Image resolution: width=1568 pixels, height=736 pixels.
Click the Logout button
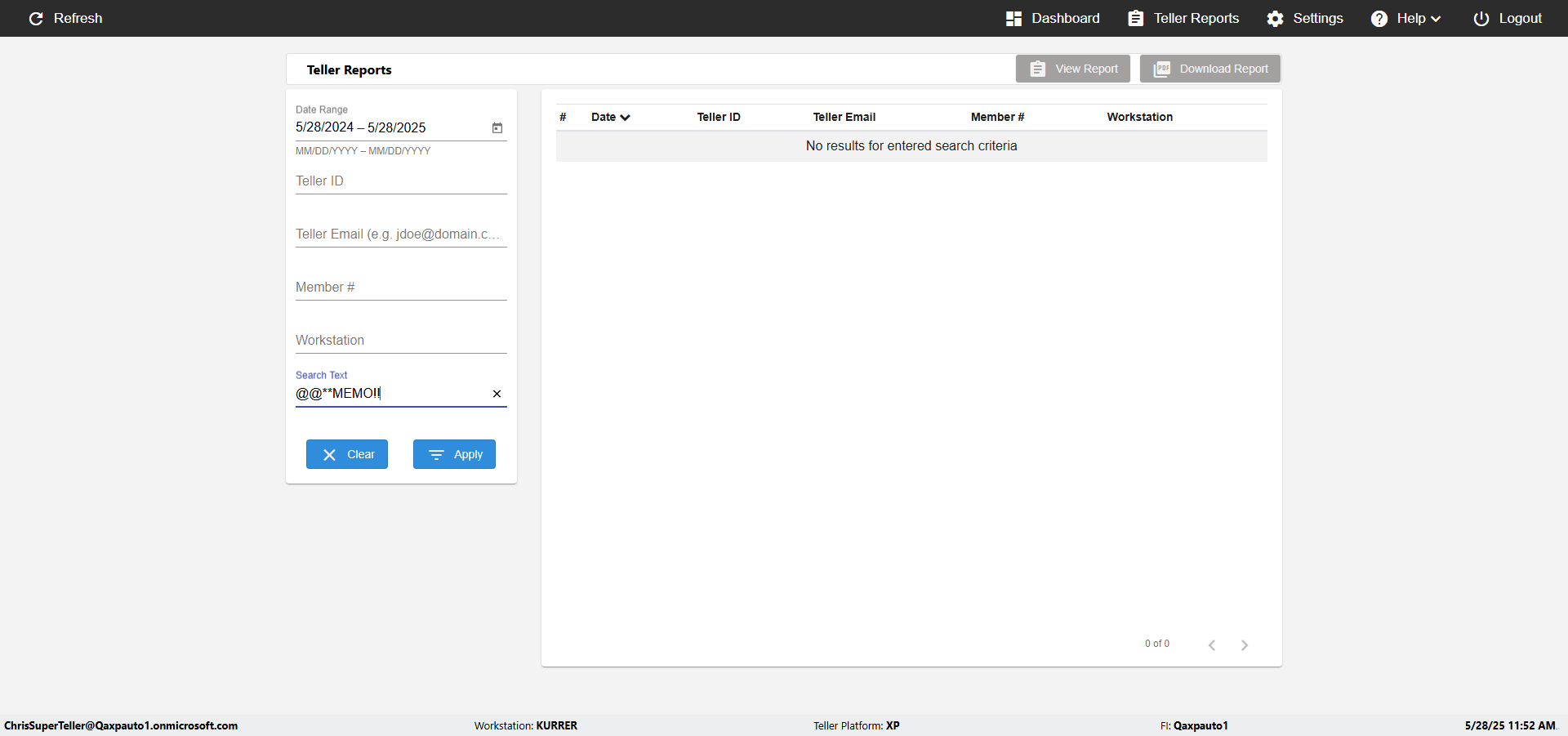(x=1508, y=18)
